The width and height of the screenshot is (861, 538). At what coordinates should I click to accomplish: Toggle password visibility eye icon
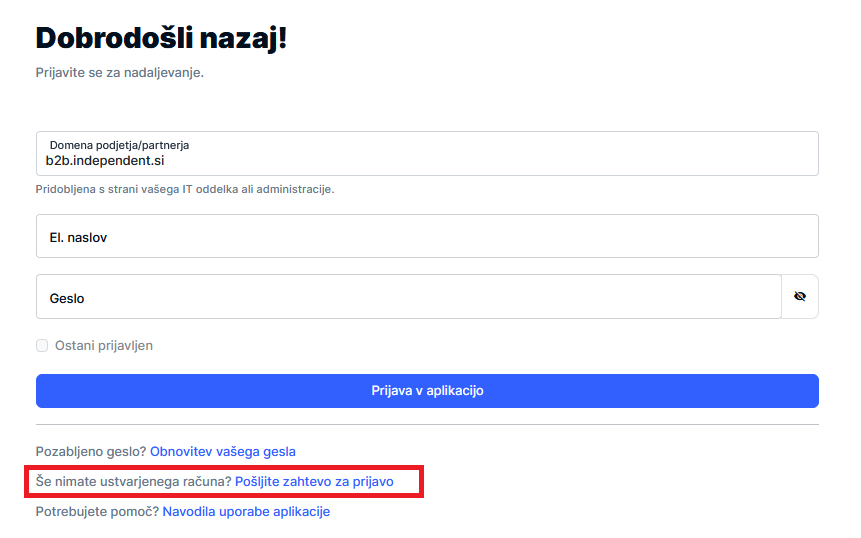[799, 297]
